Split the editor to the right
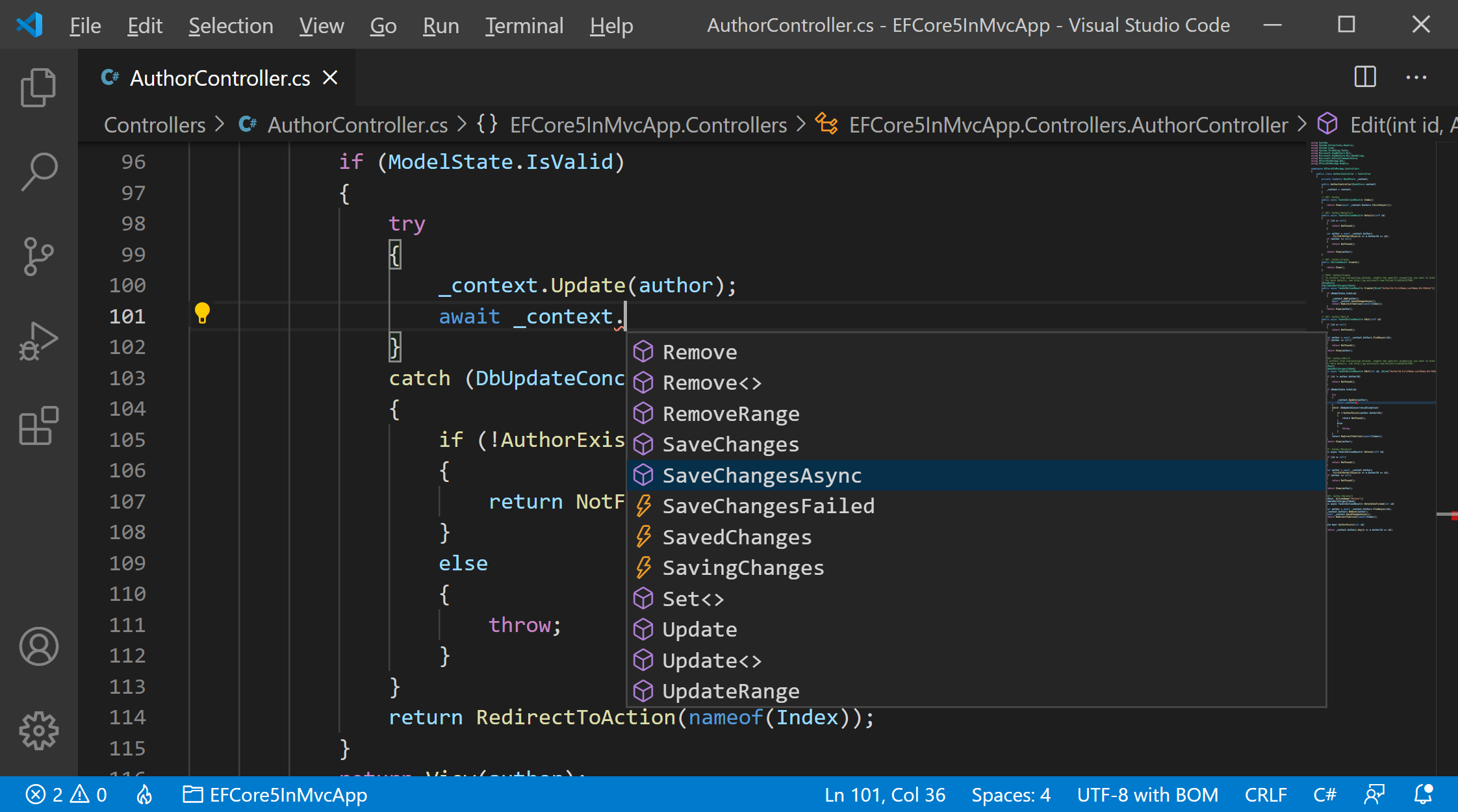Screen dimensions: 1458x812 (1365, 77)
